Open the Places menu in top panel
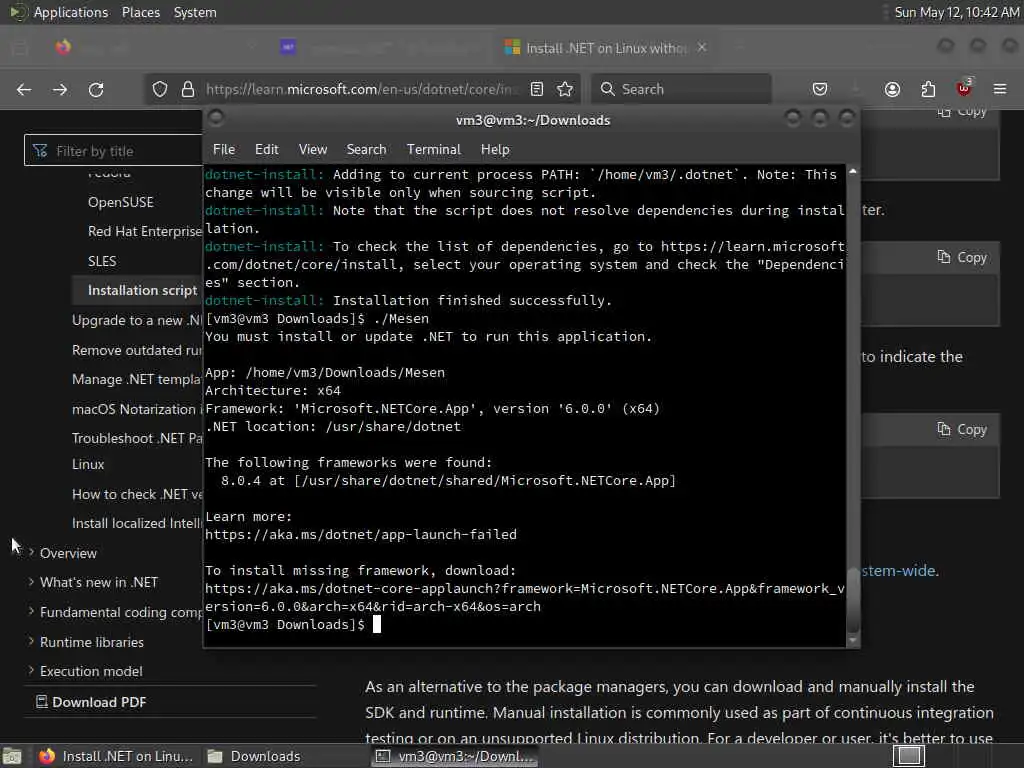1024x768 pixels. tap(141, 12)
